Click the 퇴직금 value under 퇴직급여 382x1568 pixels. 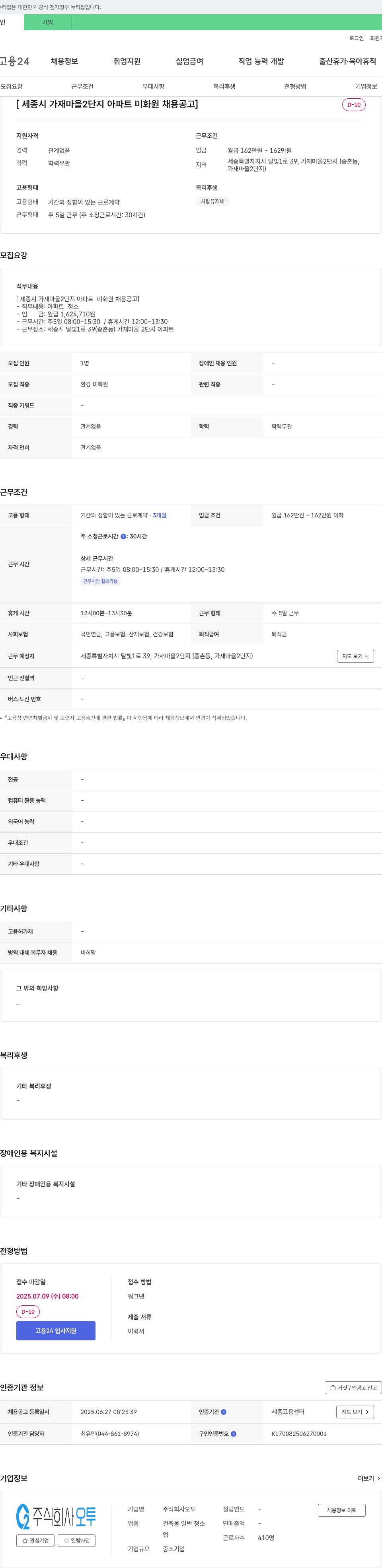pyautogui.click(x=279, y=634)
